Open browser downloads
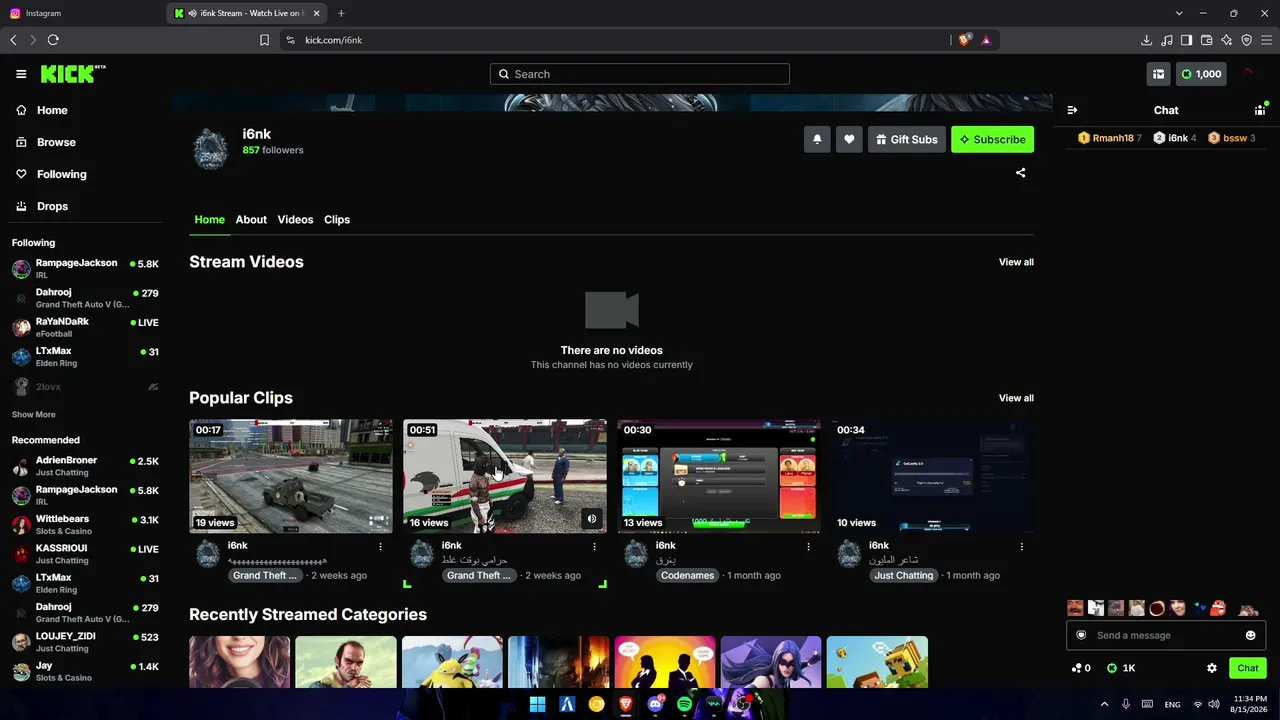Screen dimensions: 1280x720 click(1146, 40)
